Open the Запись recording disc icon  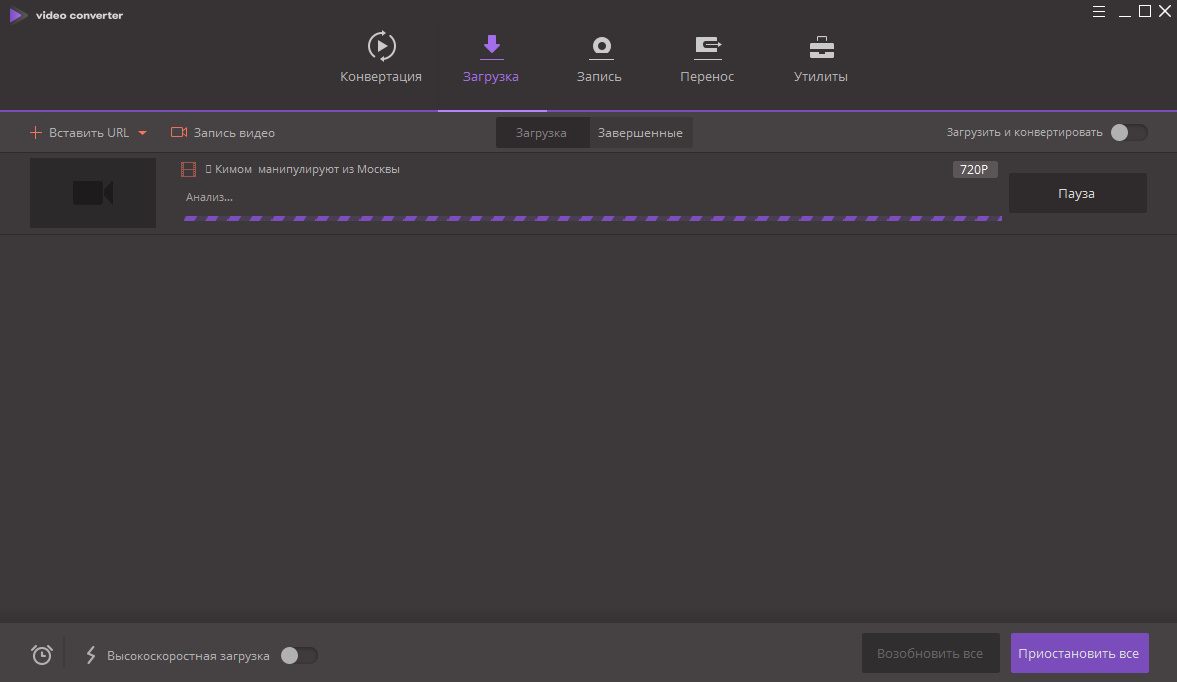click(601, 47)
